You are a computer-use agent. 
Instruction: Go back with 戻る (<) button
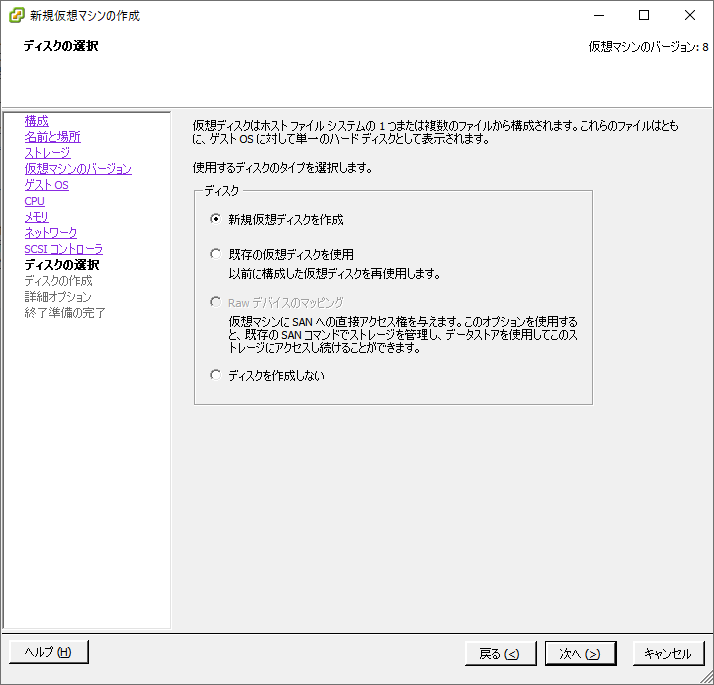point(500,654)
